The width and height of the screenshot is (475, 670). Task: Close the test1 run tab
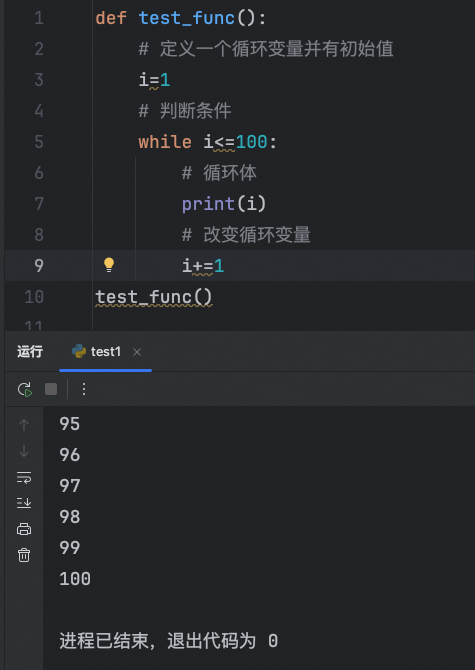coord(137,352)
